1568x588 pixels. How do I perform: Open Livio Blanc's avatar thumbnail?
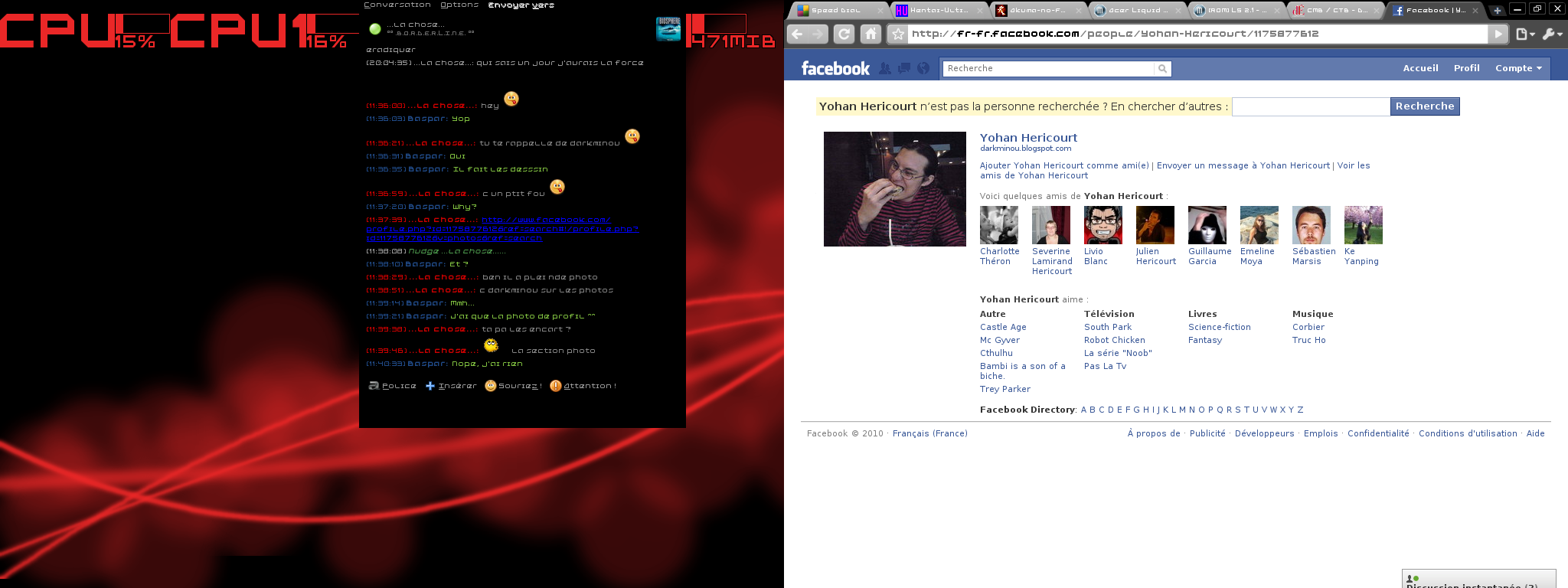(x=1103, y=225)
